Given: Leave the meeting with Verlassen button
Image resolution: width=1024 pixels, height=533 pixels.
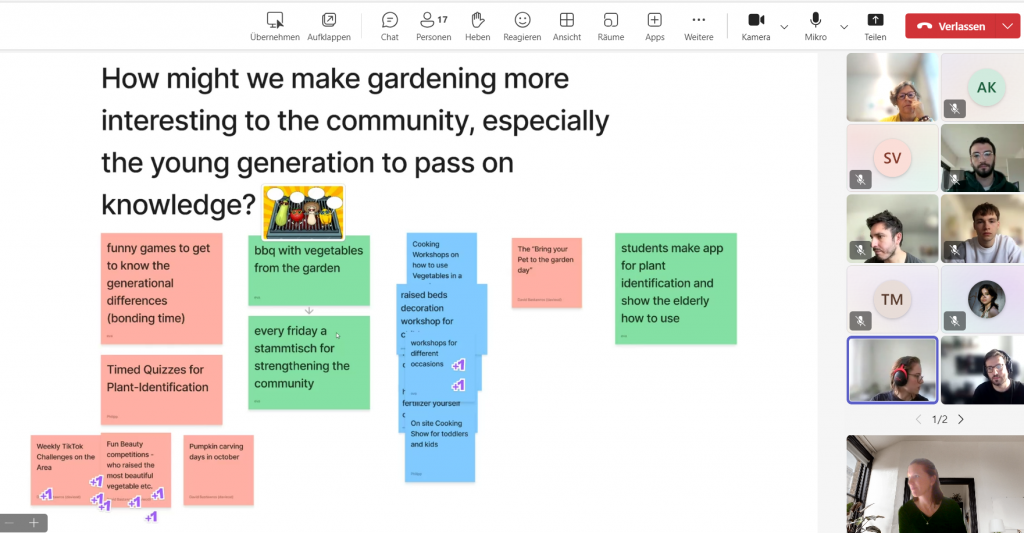Looking at the screenshot, I should click(951, 26).
